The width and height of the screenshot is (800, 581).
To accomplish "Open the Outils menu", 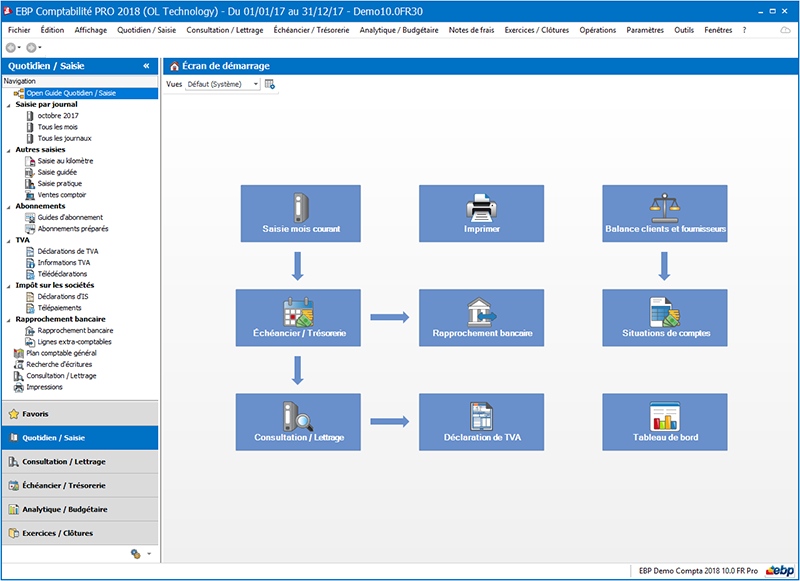I will tap(684, 30).
